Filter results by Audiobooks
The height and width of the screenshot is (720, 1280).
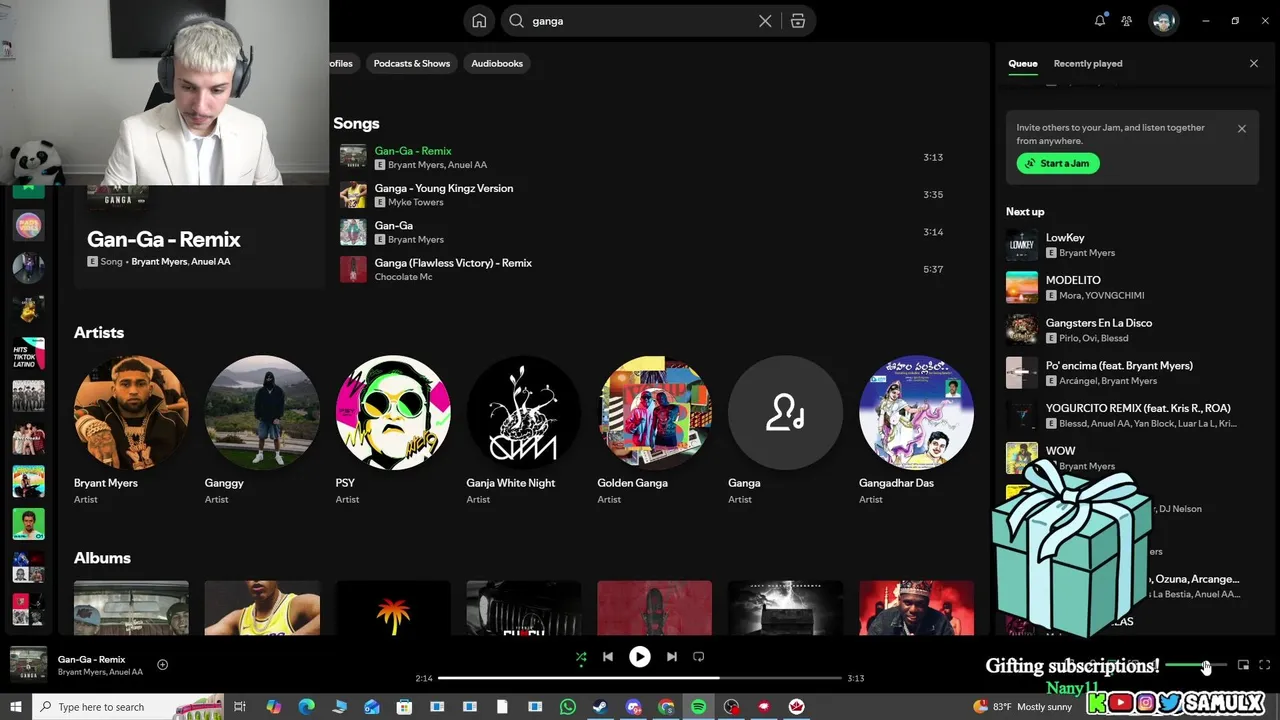[497, 63]
